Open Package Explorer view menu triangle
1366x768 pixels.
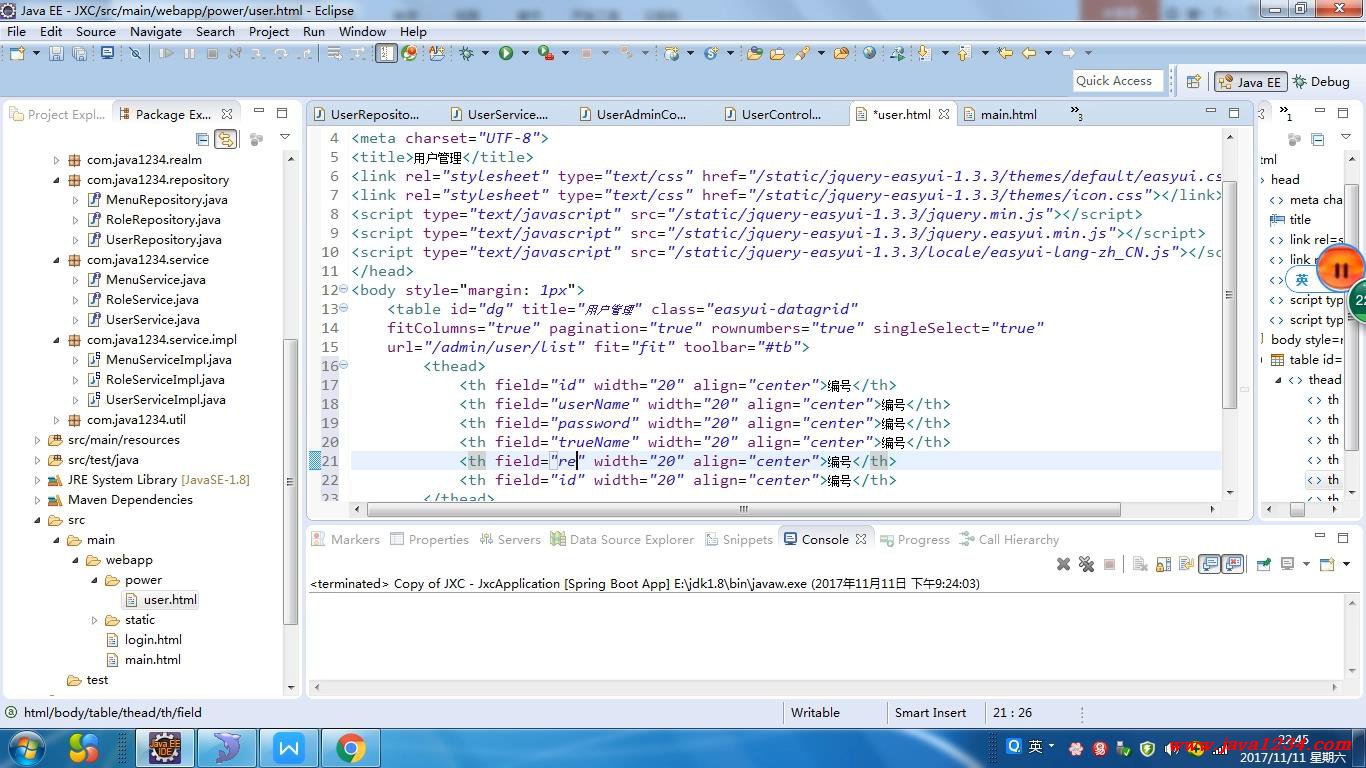click(x=285, y=138)
